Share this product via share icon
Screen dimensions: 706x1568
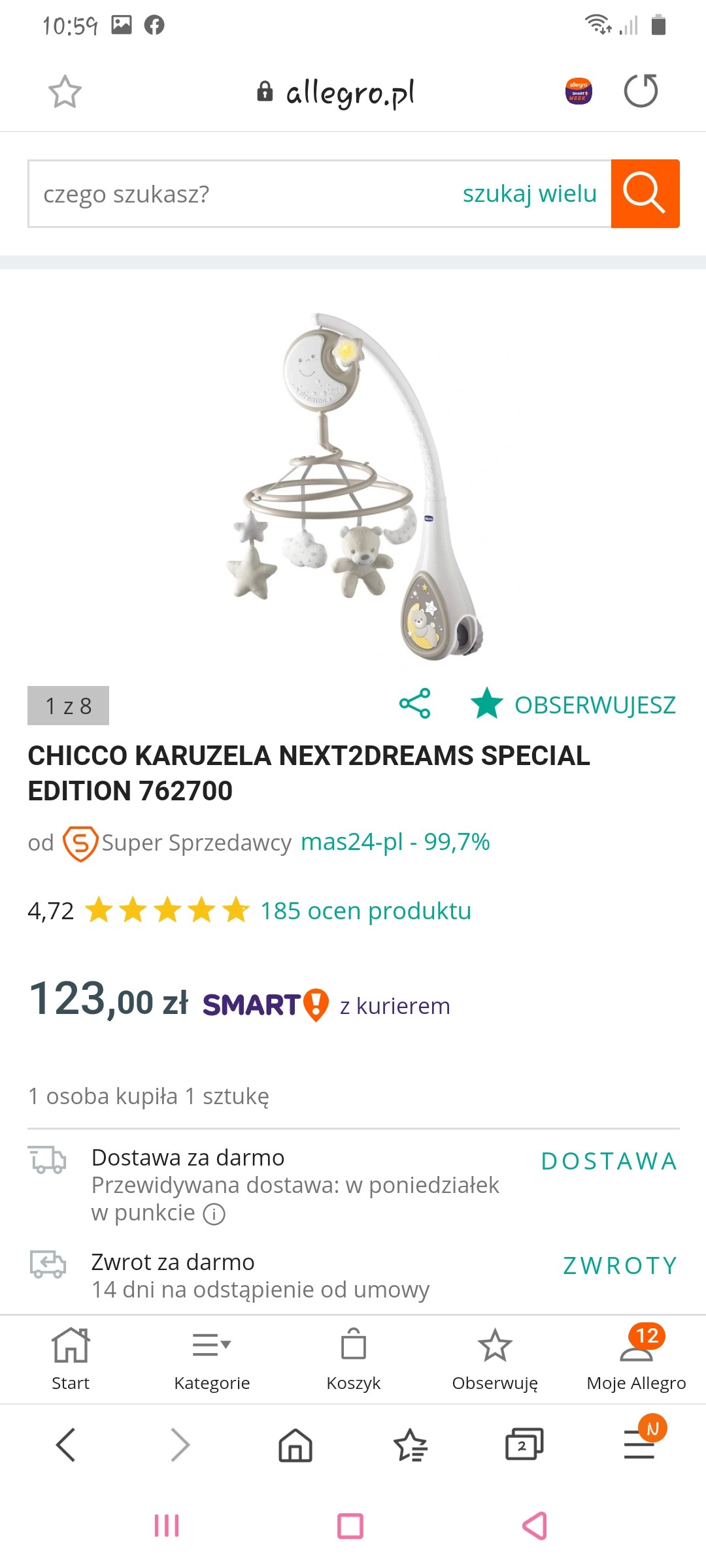click(415, 704)
